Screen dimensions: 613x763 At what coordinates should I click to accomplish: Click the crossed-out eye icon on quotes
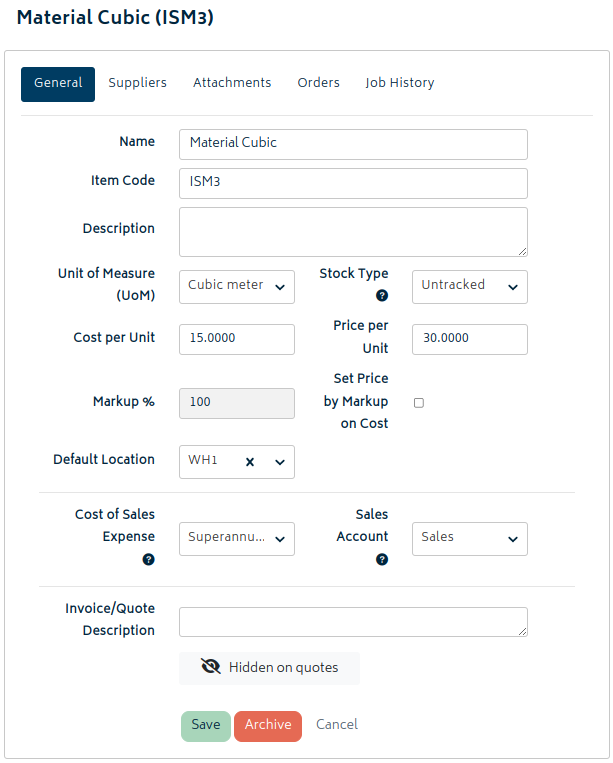[211, 667]
